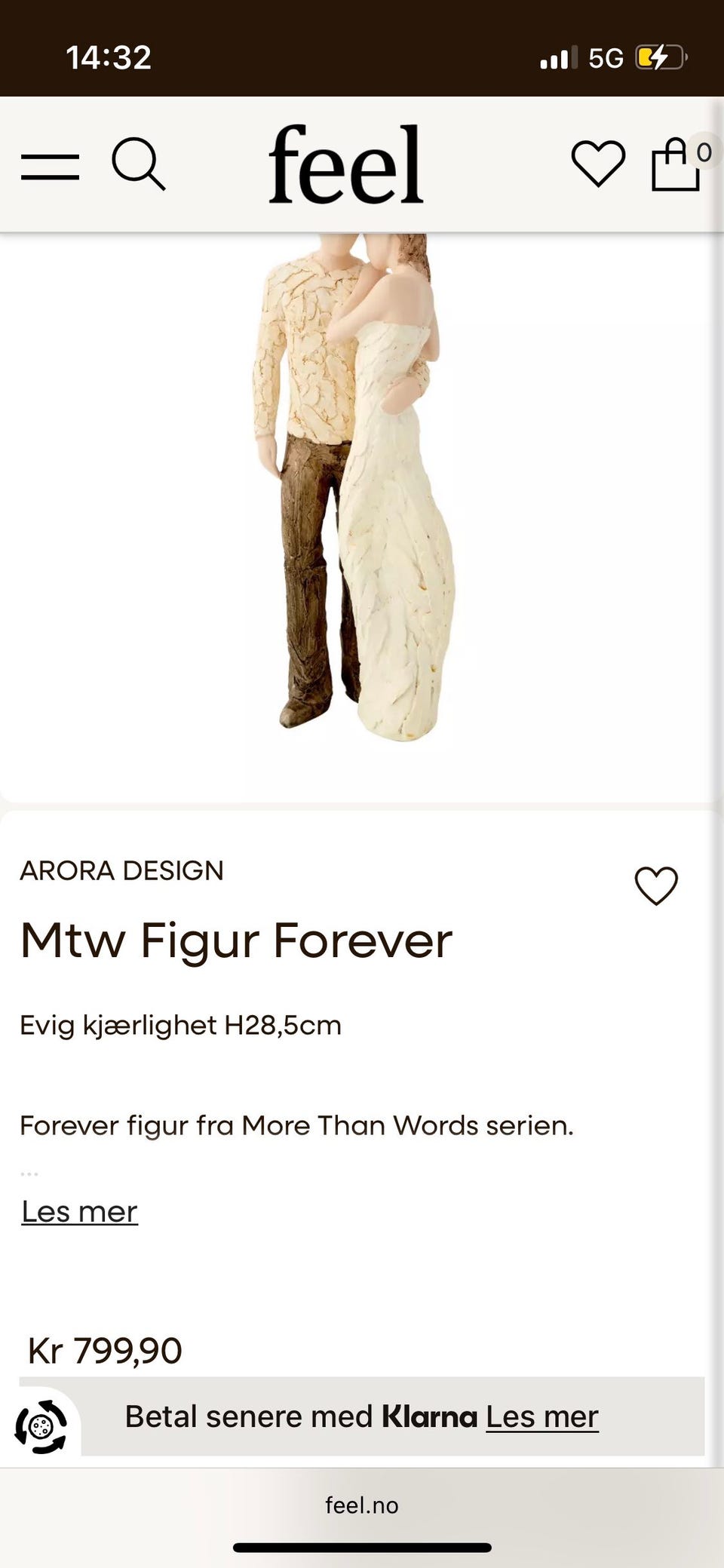Tap the Klarna payment banner

[x=393, y=1416]
